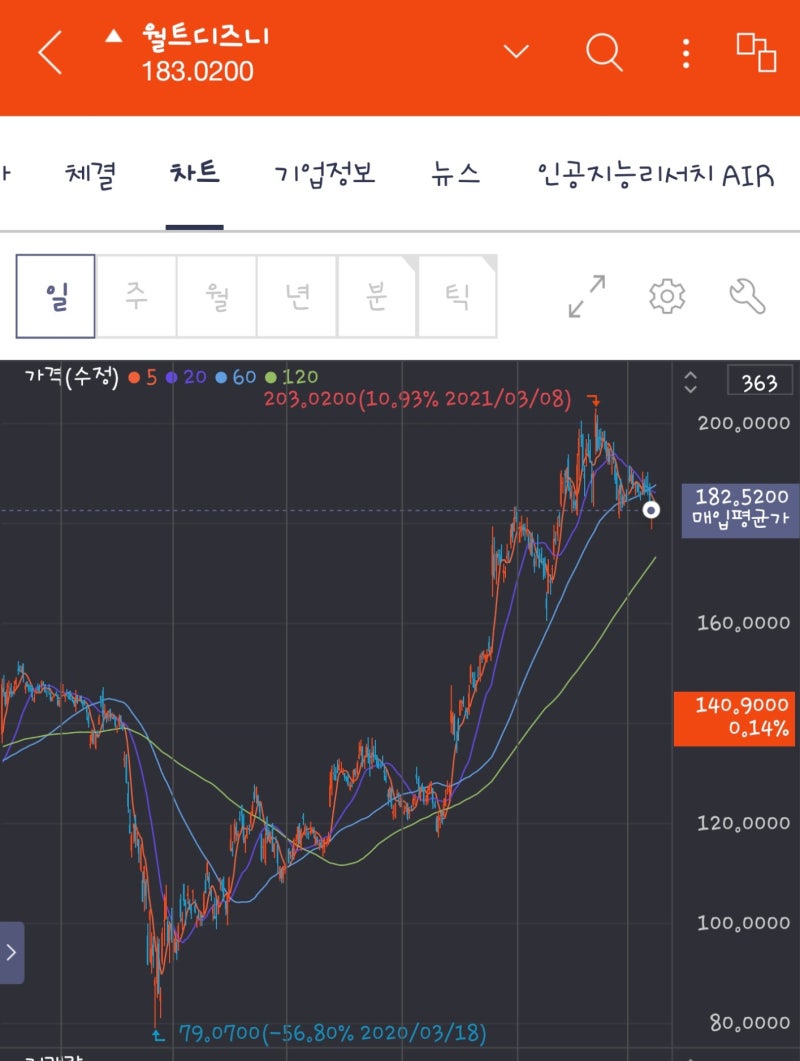This screenshot has height=1061, width=800.
Task: Open the stock selector dropdown chevron
Action: point(515,53)
